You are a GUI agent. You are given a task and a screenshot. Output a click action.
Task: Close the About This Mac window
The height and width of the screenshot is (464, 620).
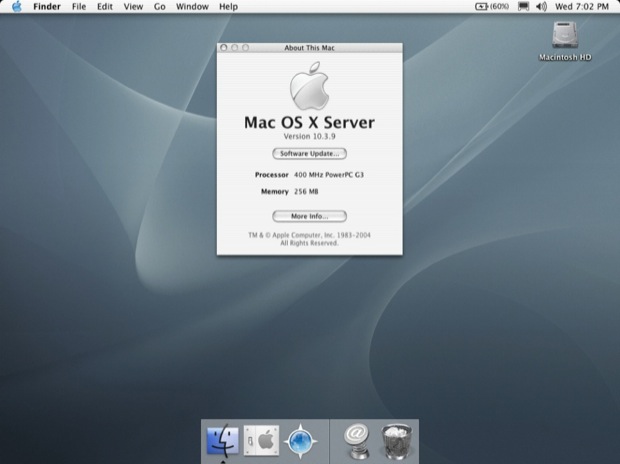224,47
